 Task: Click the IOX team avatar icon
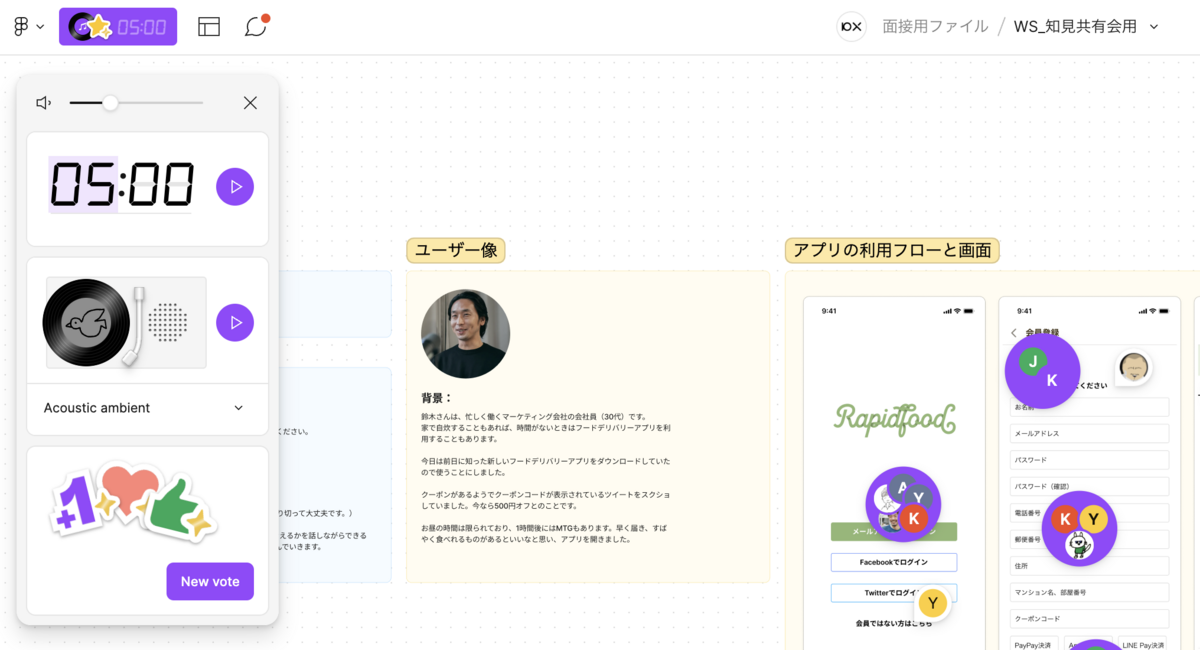(x=851, y=27)
